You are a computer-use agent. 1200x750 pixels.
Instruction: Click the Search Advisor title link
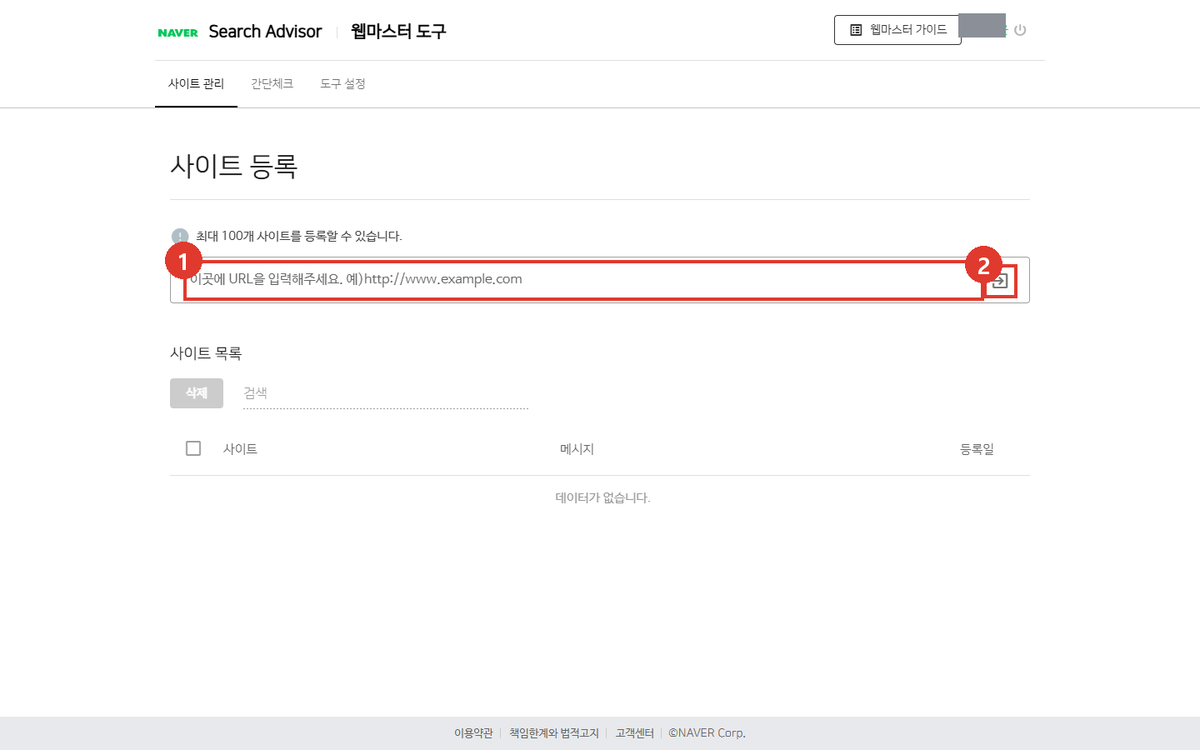click(265, 31)
